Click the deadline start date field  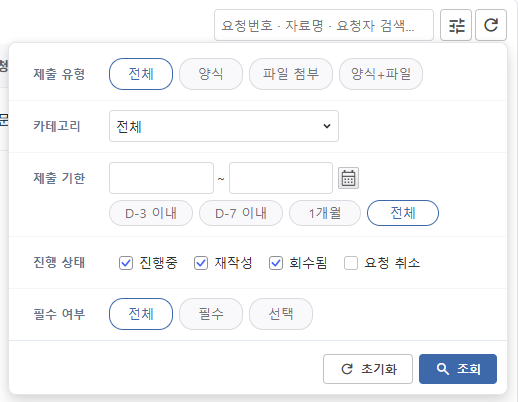coord(161,178)
